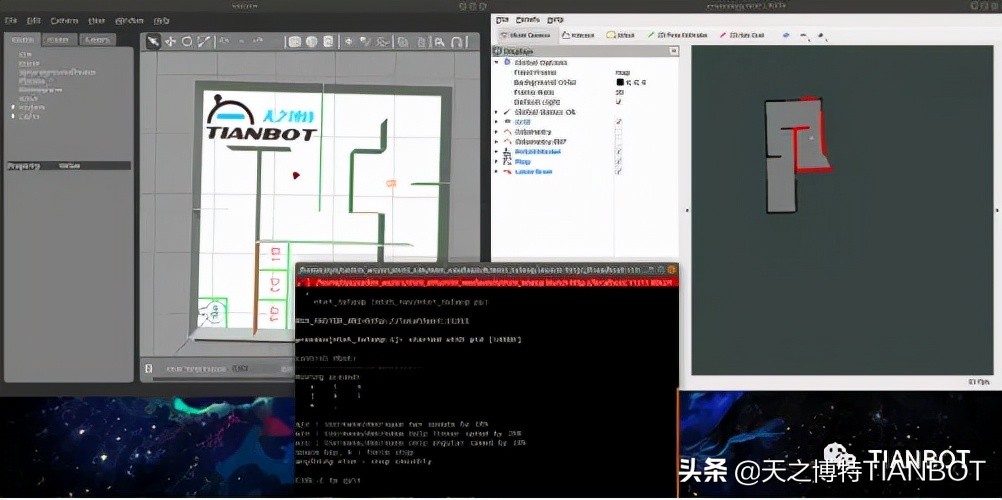
Task: Toggle the LaserScan display checkbox
Action: 619,171
